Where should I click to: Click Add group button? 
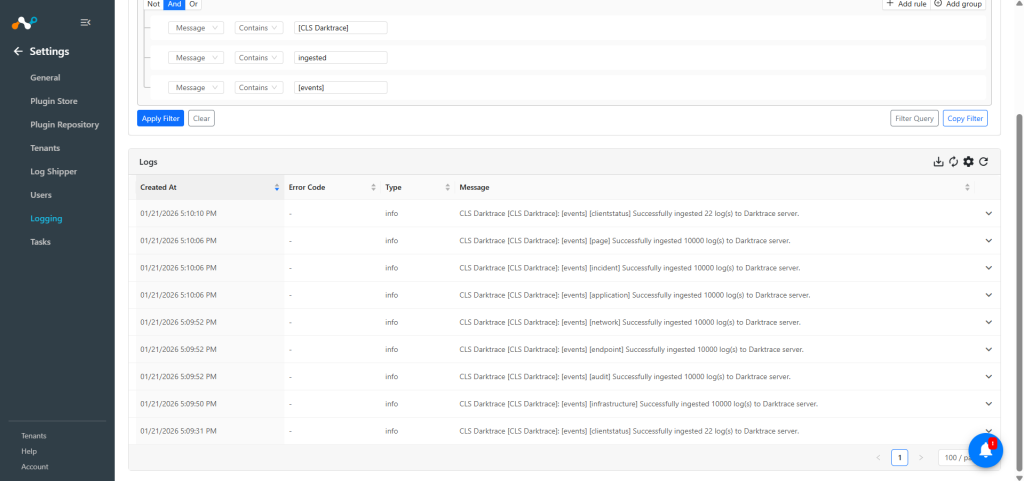(958, 4)
